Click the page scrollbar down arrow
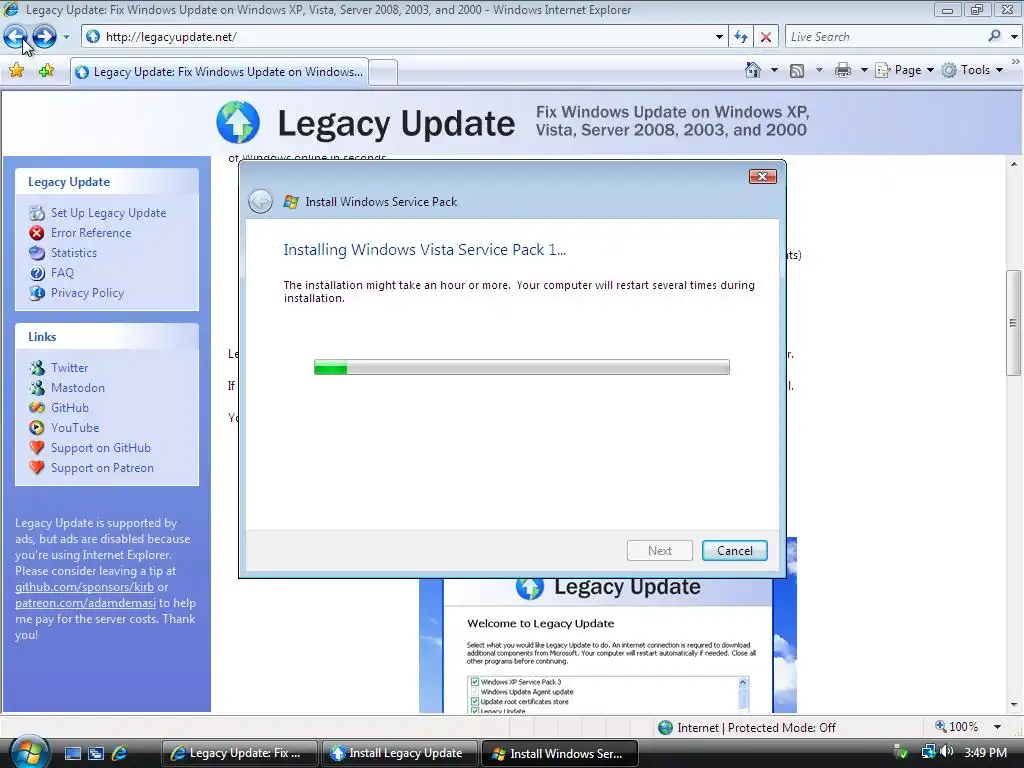 click(1014, 705)
